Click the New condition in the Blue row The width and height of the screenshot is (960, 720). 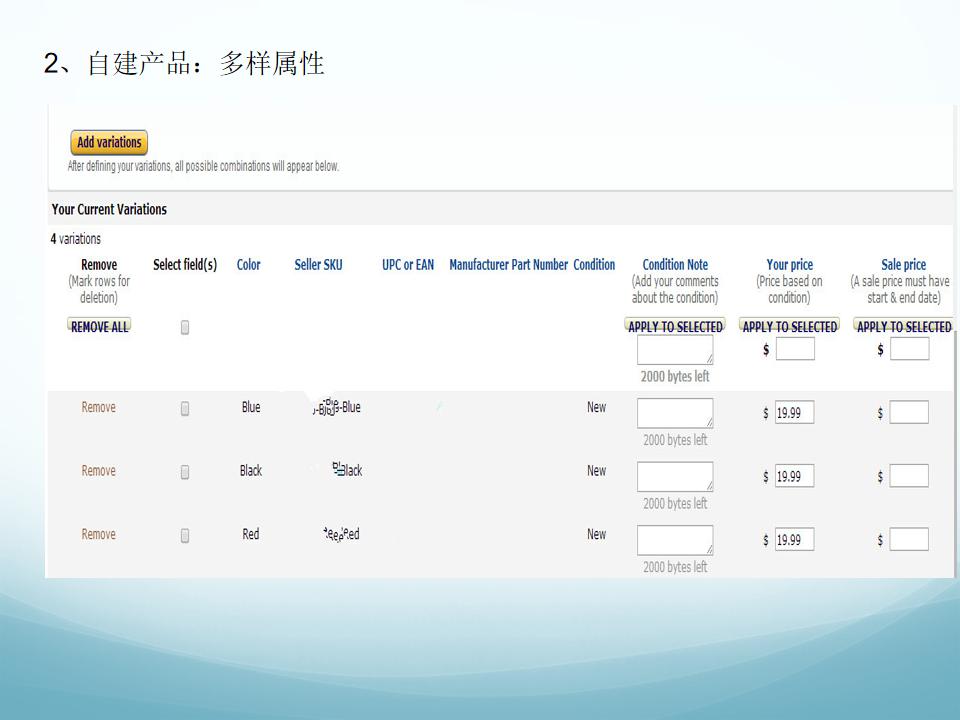click(596, 407)
